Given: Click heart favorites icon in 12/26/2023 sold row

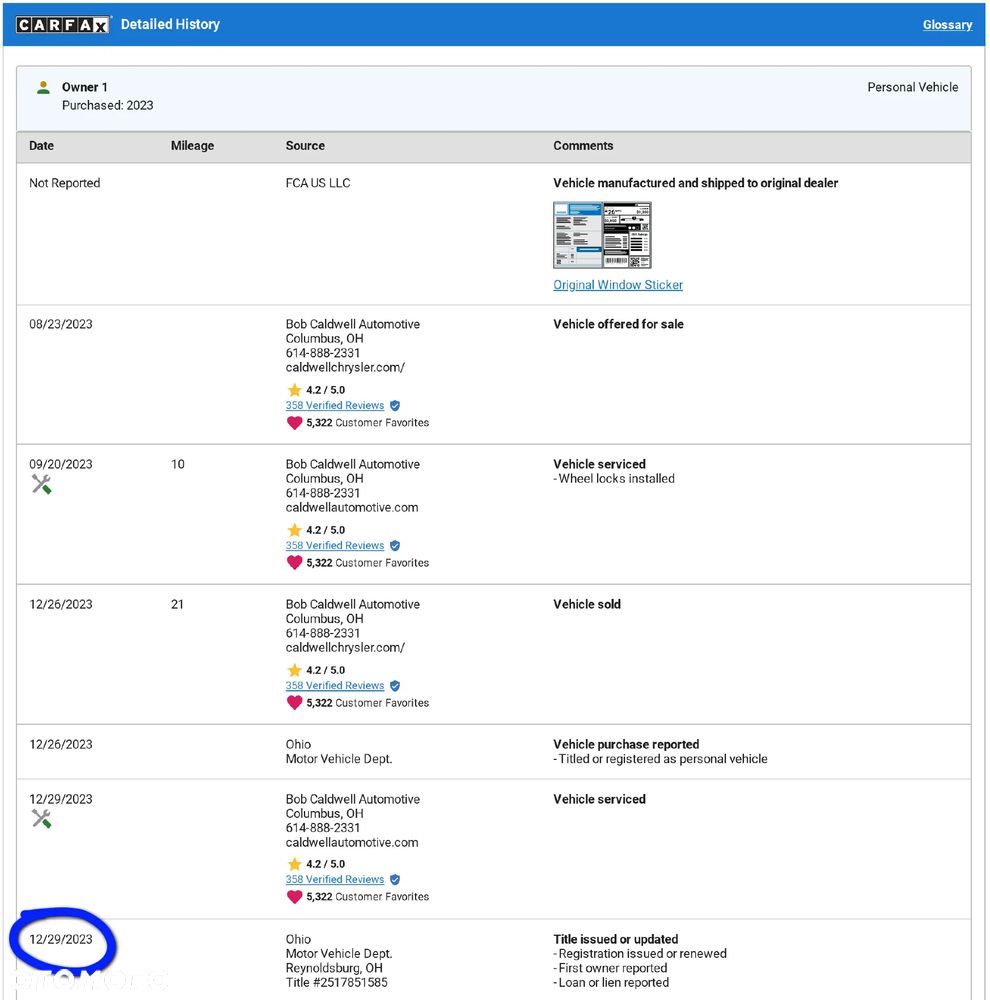Looking at the screenshot, I should pyautogui.click(x=294, y=703).
